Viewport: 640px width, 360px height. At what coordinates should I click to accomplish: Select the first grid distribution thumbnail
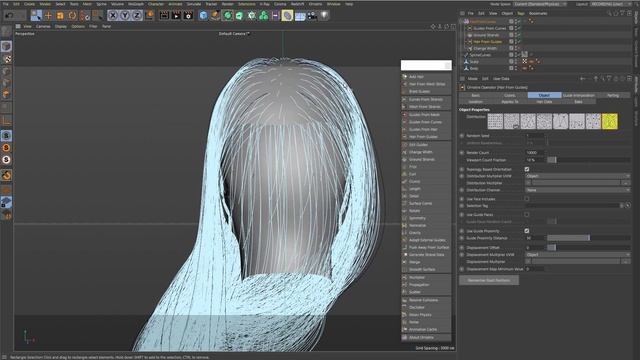pyautogui.click(x=495, y=122)
